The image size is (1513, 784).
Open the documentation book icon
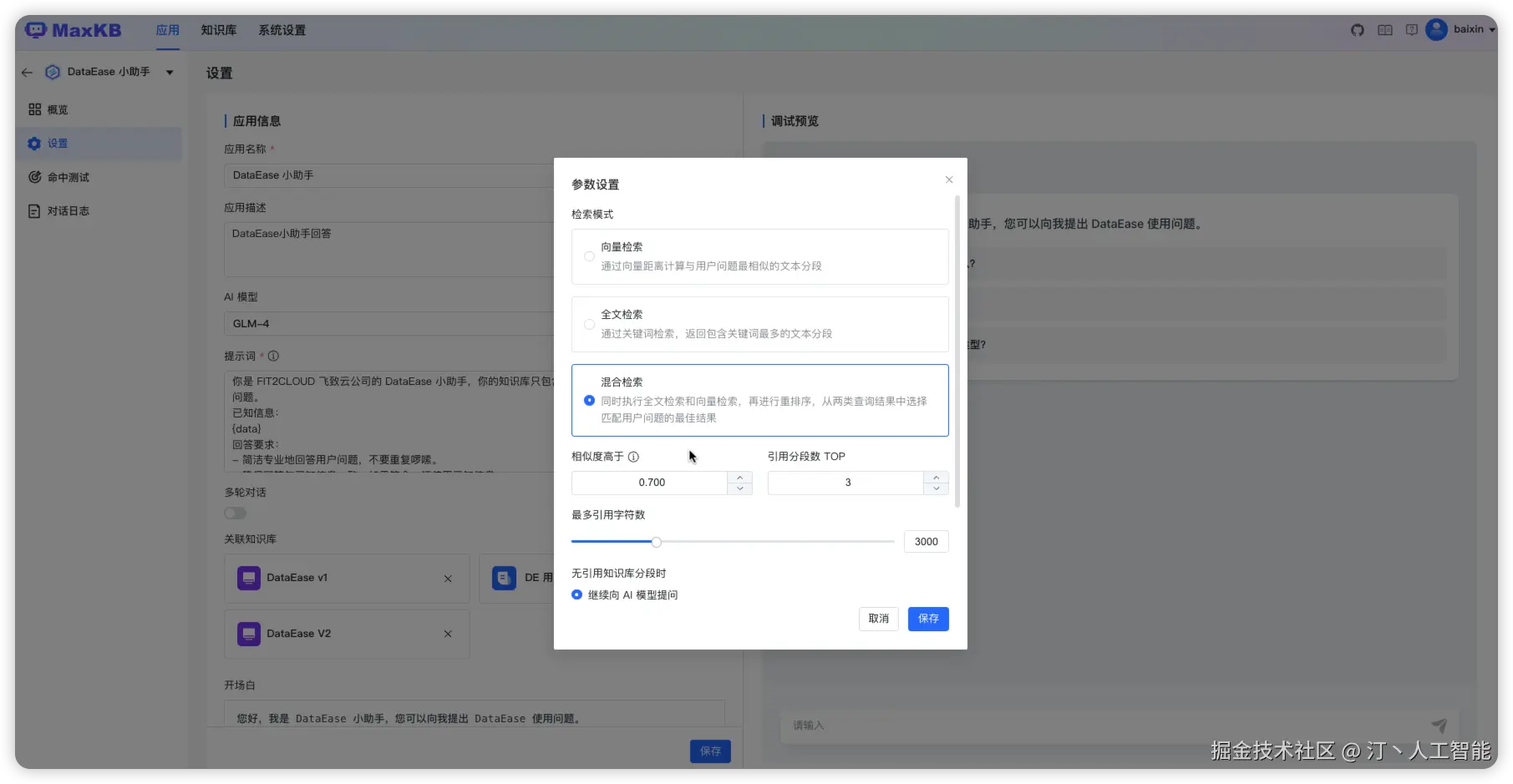tap(1385, 30)
